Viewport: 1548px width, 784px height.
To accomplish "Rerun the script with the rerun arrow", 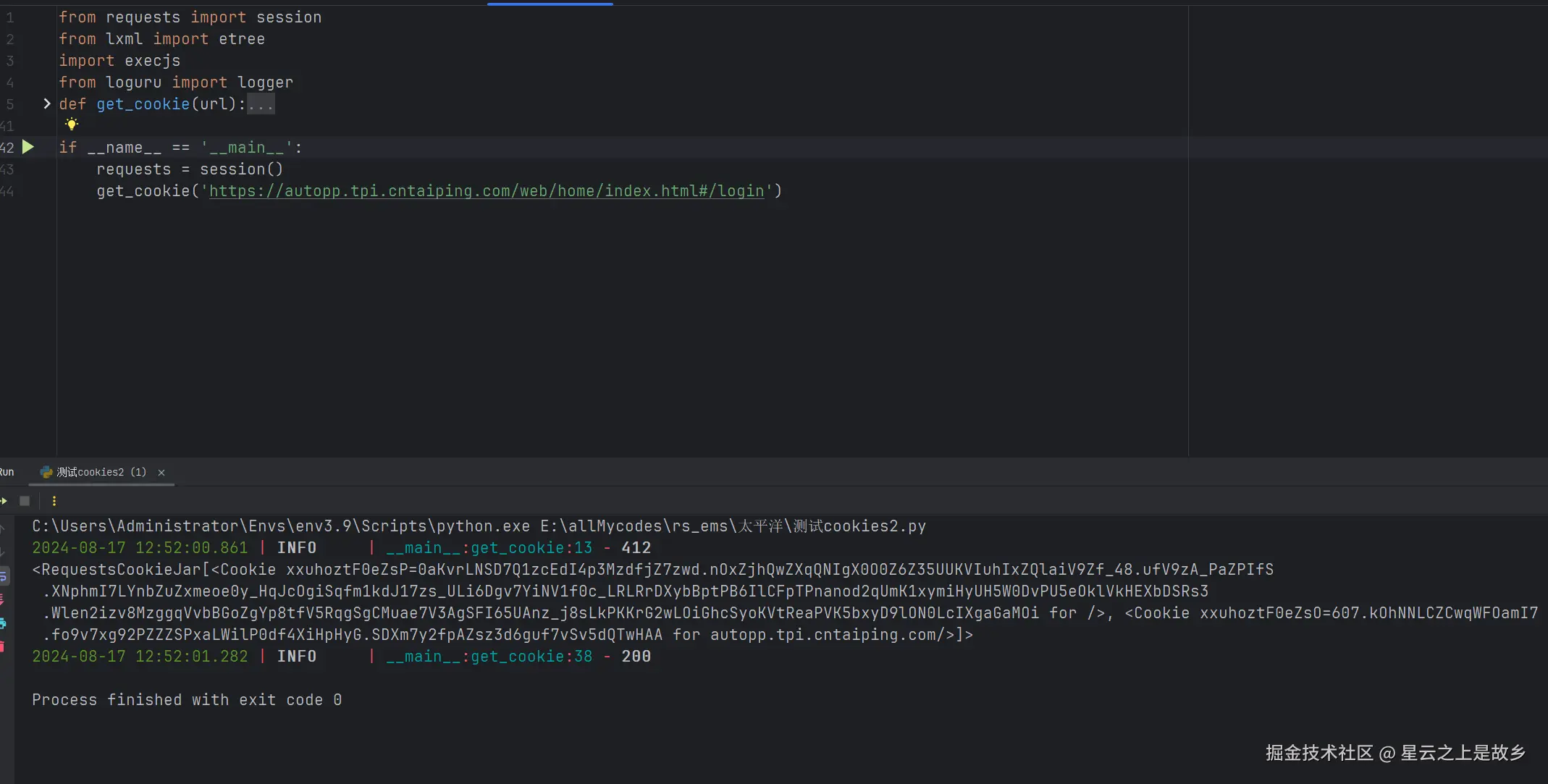I will coord(4,501).
